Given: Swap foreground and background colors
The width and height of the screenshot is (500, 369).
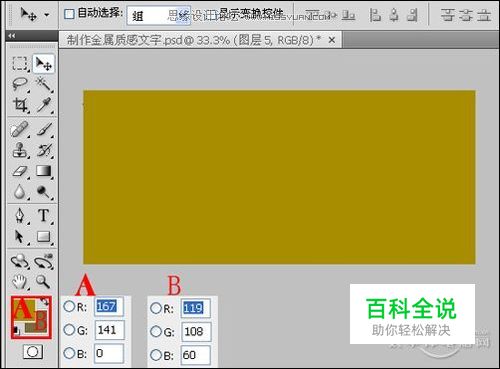Looking at the screenshot, I should pos(45,302).
